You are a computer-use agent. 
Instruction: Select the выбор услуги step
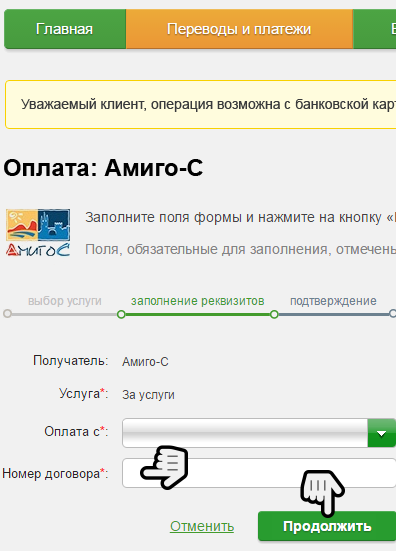pyautogui.click(x=65, y=301)
